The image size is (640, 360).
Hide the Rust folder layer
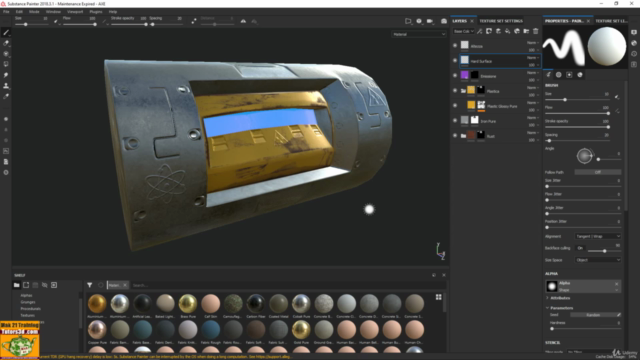pyautogui.click(x=455, y=136)
